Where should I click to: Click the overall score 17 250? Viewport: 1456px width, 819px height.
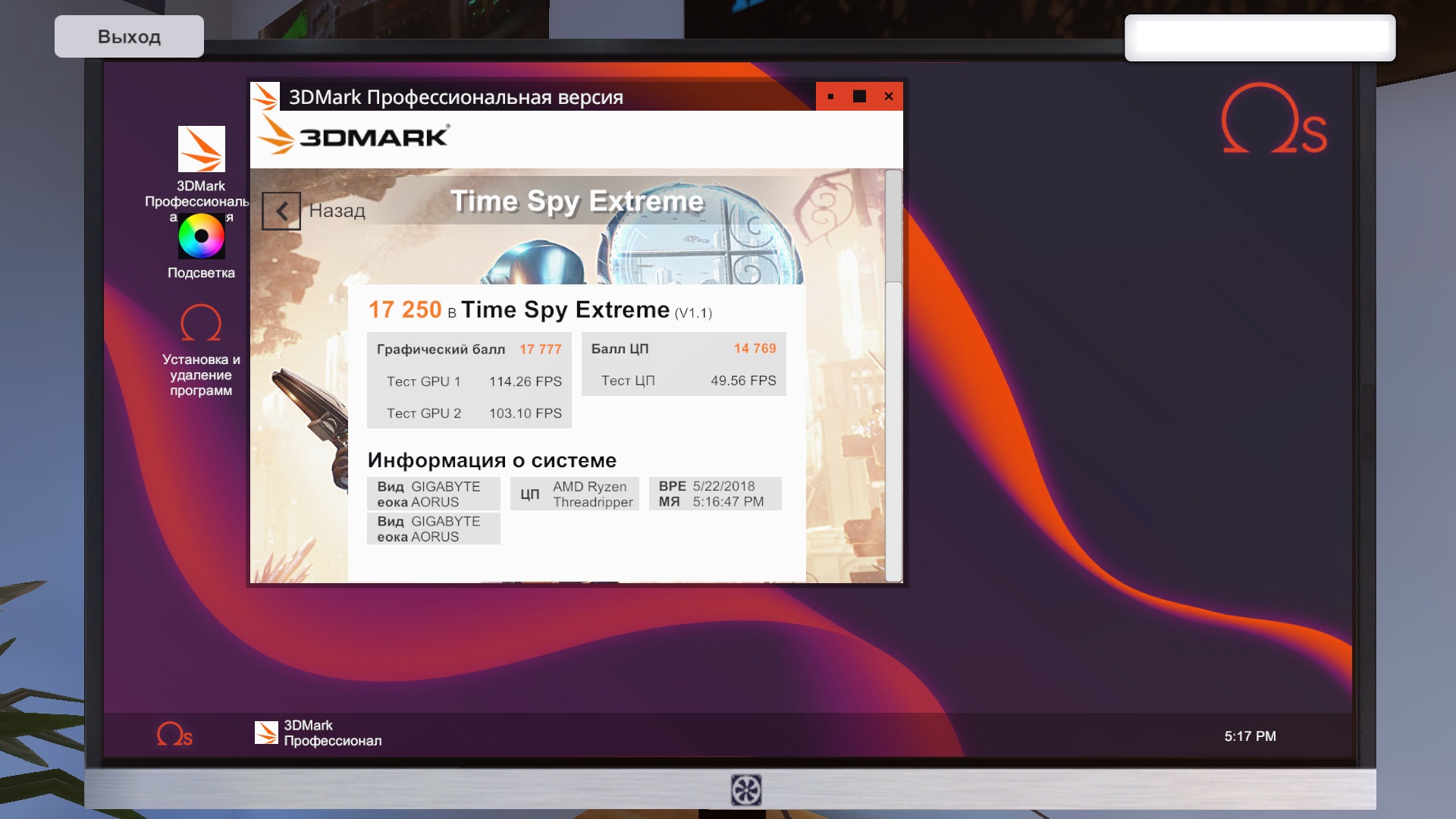[x=405, y=309]
